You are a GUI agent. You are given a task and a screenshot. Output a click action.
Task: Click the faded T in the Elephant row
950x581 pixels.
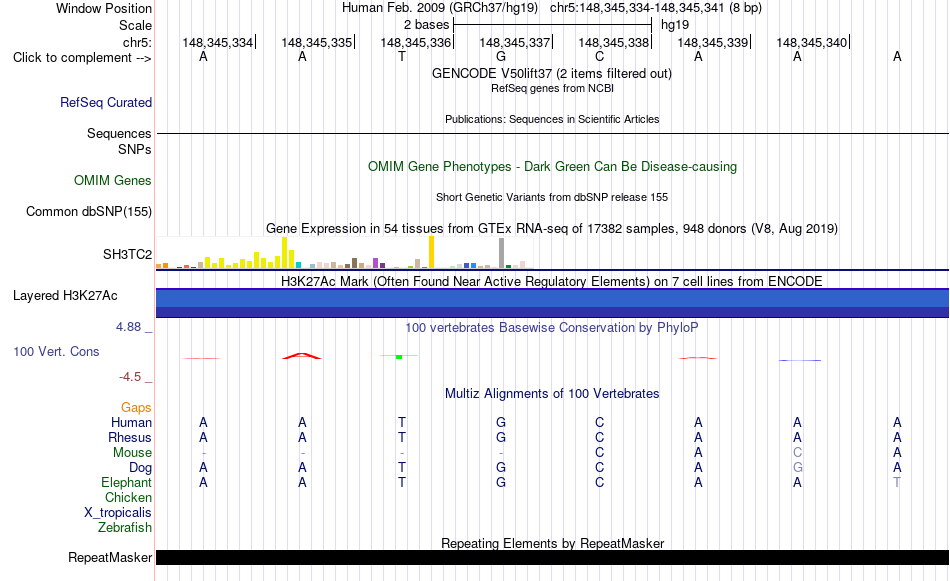point(897,483)
